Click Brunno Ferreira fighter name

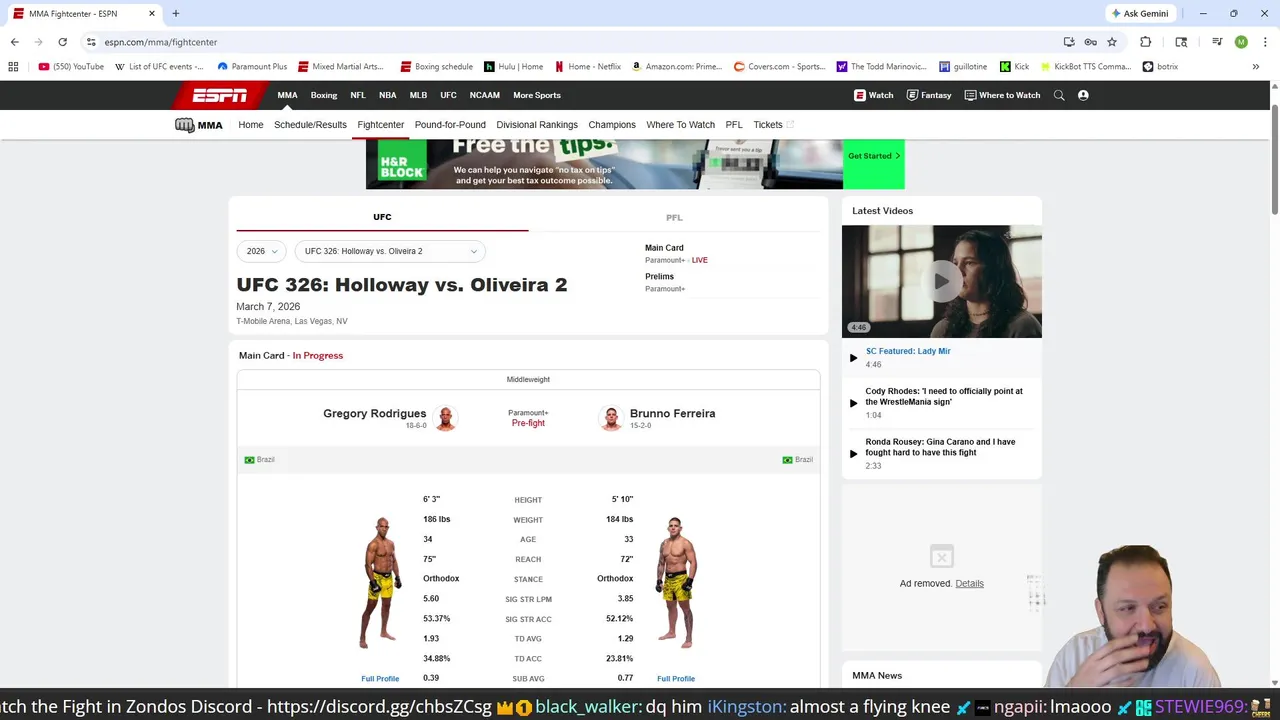coord(672,413)
